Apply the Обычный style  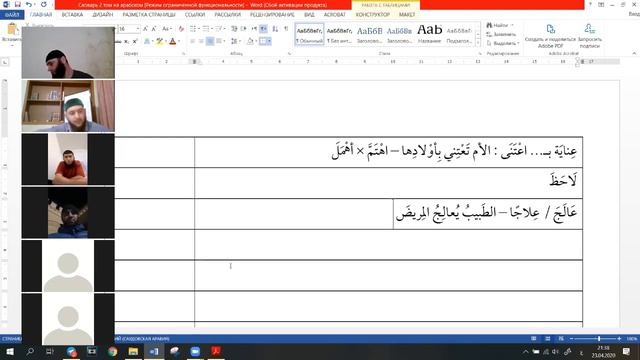pyautogui.click(x=309, y=34)
